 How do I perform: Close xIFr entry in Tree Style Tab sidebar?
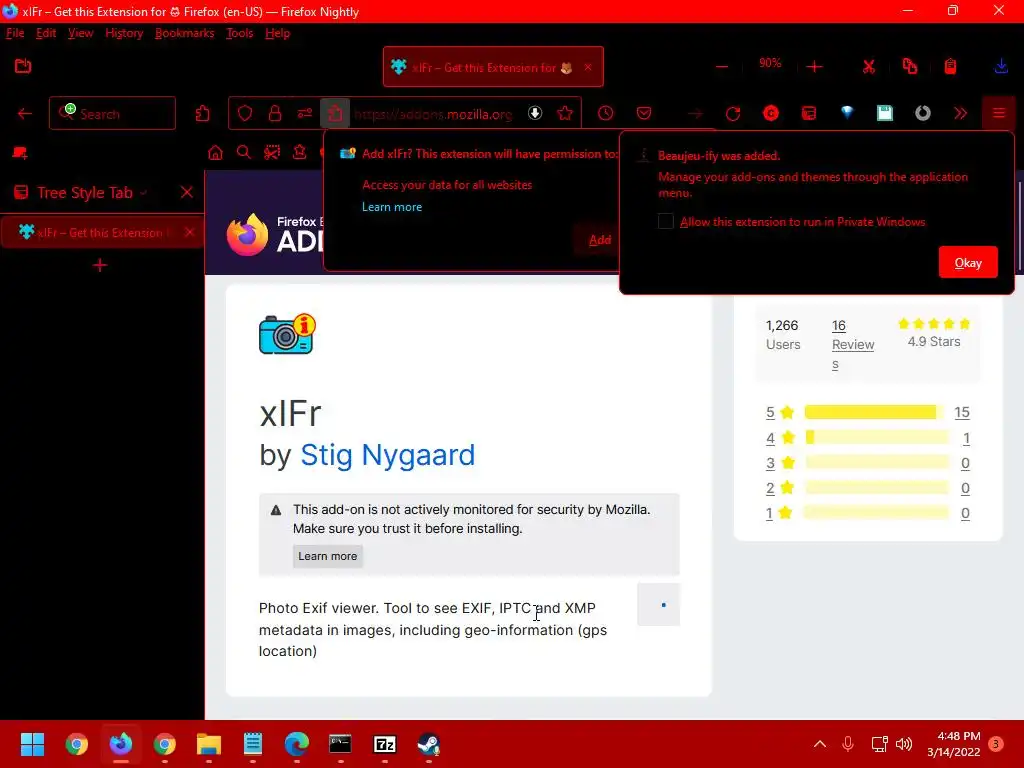click(189, 232)
